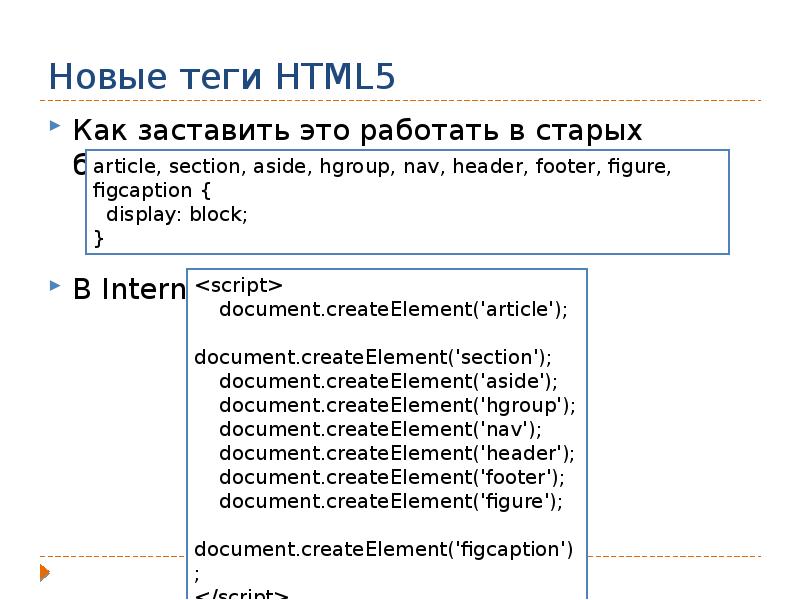Click the line 'document.createElement('hgroup');'
Image resolution: width=800 pixels, height=600 pixels.
[398, 404]
